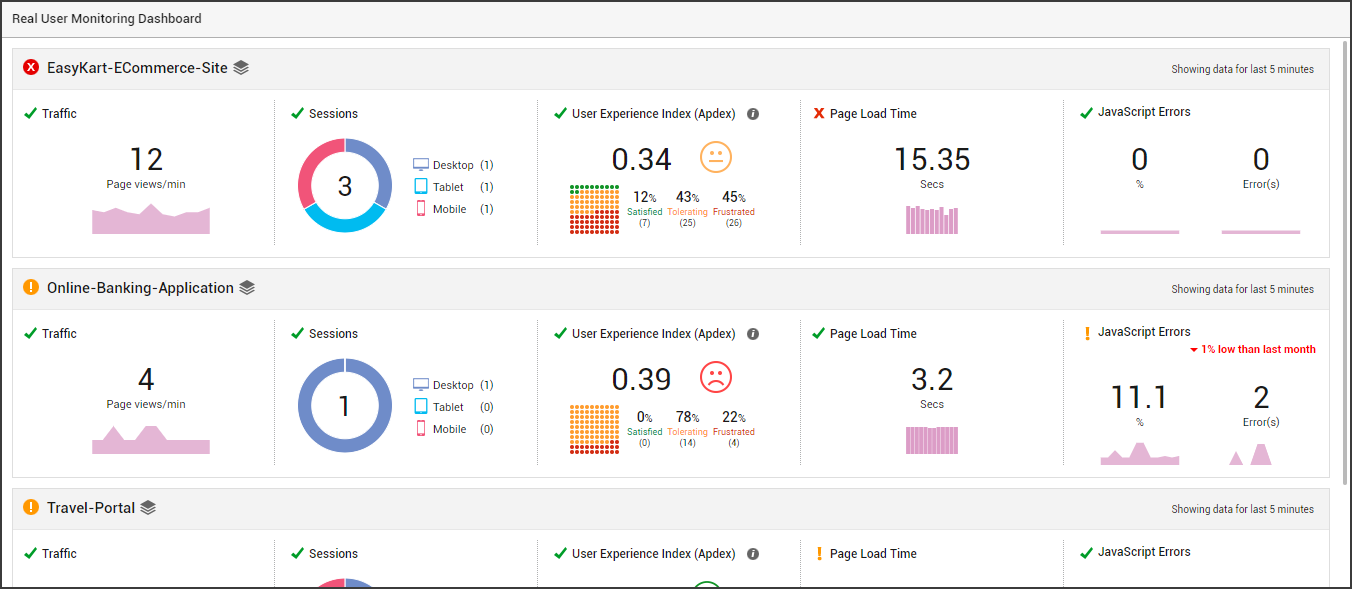Open the Online-Banking-Application title link
Image resolution: width=1352 pixels, height=589 pixels.
tap(140, 288)
